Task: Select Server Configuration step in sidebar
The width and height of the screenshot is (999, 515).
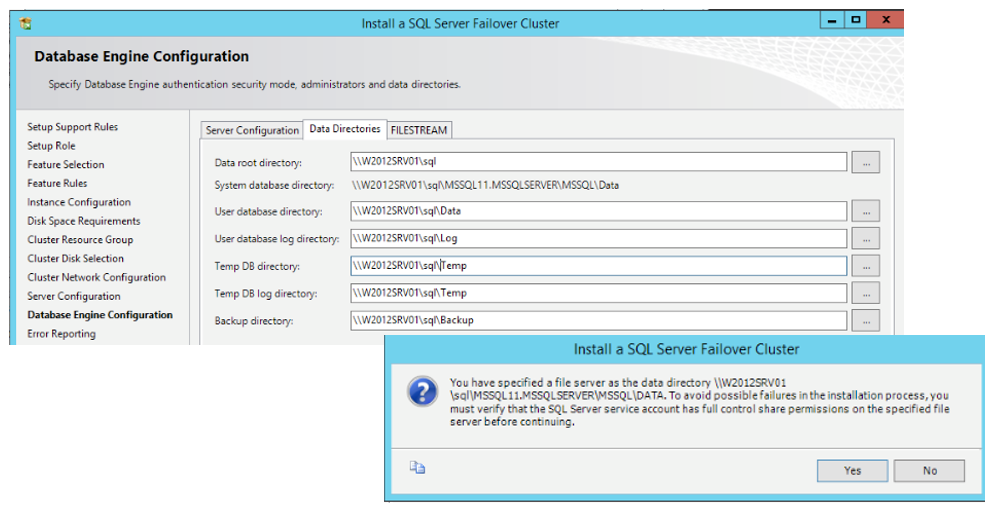Action: click(74, 296)
